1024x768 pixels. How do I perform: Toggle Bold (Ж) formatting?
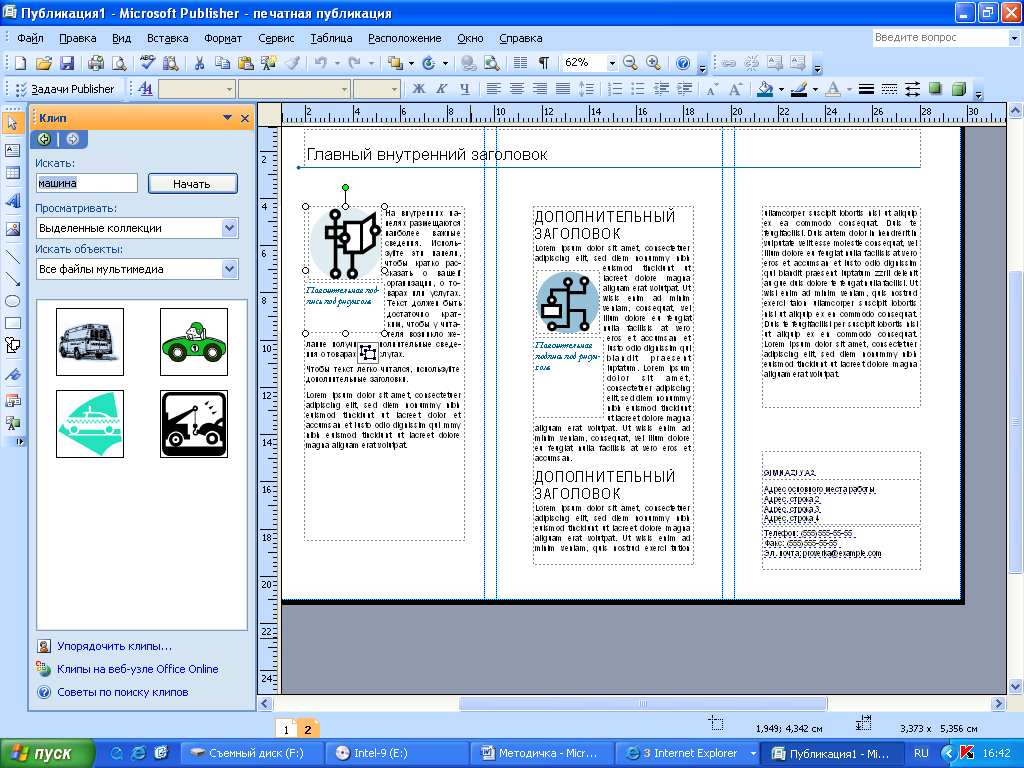pyautogui.click(x=419, y=89)
